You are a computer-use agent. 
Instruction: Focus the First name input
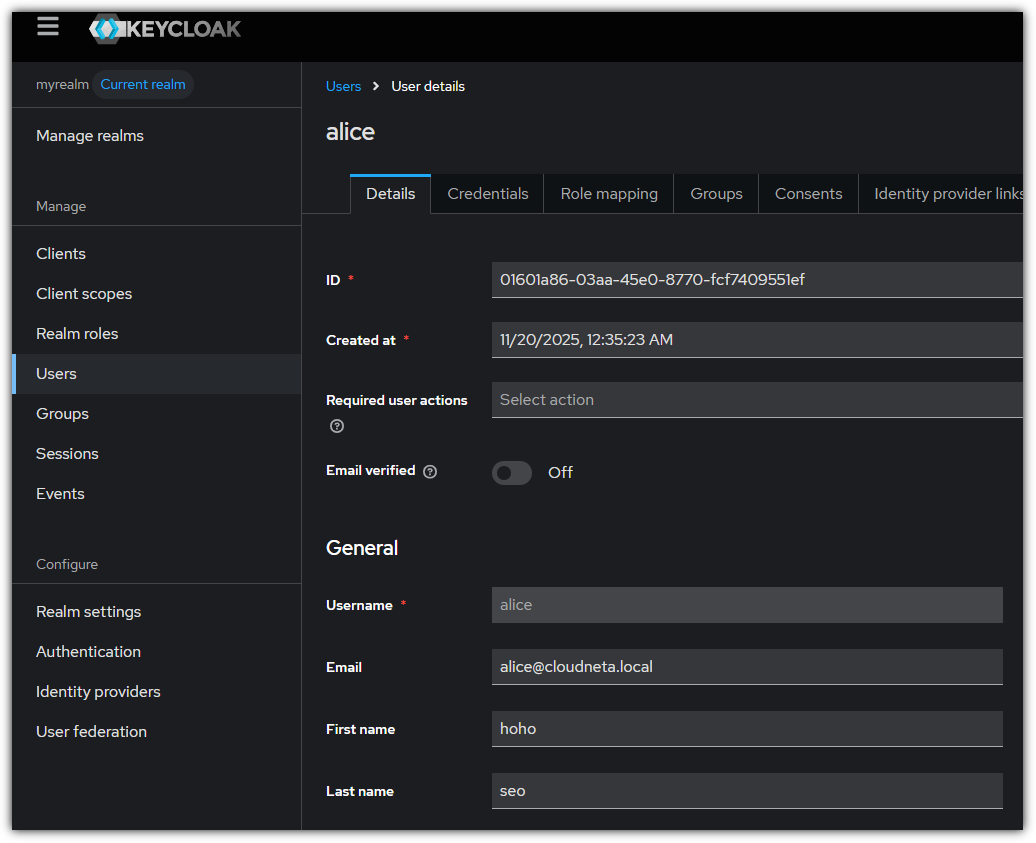[x=747, y=729]
